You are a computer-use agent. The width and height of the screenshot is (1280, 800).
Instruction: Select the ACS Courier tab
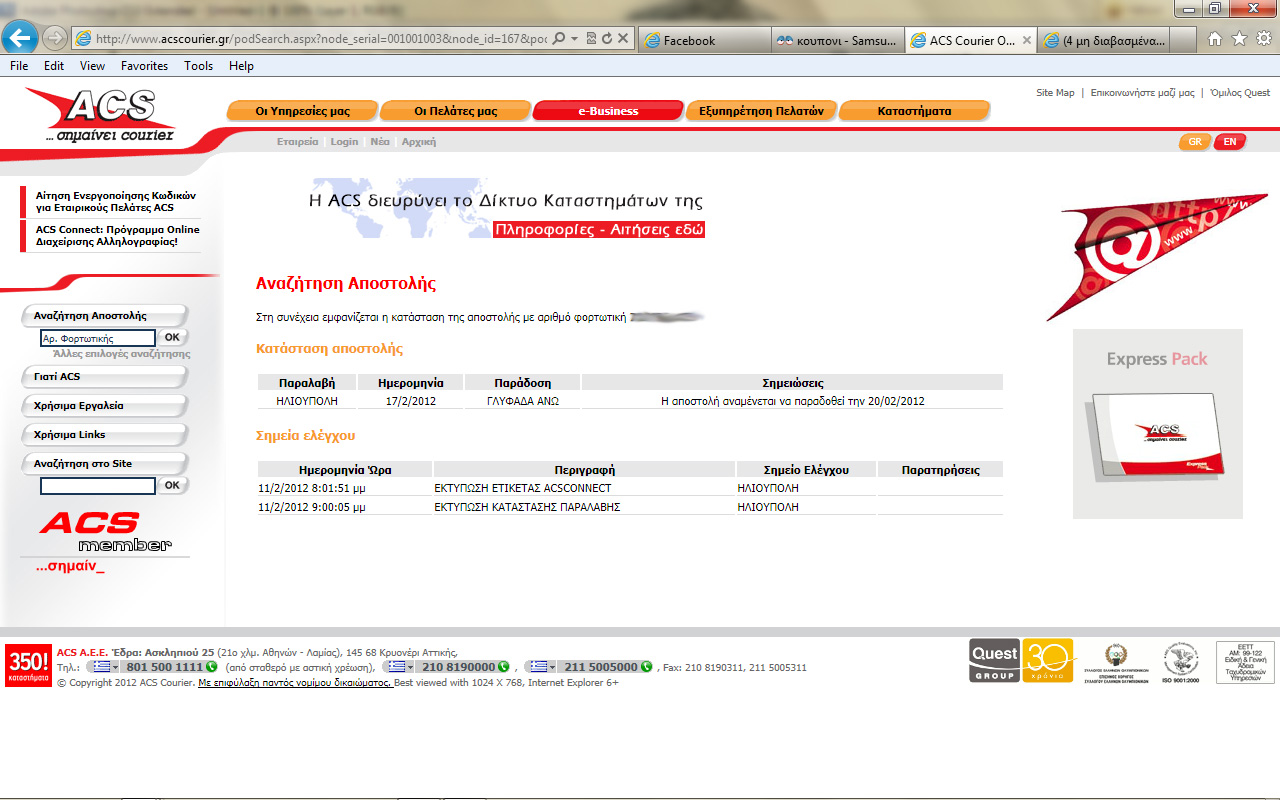click(971, 40)
